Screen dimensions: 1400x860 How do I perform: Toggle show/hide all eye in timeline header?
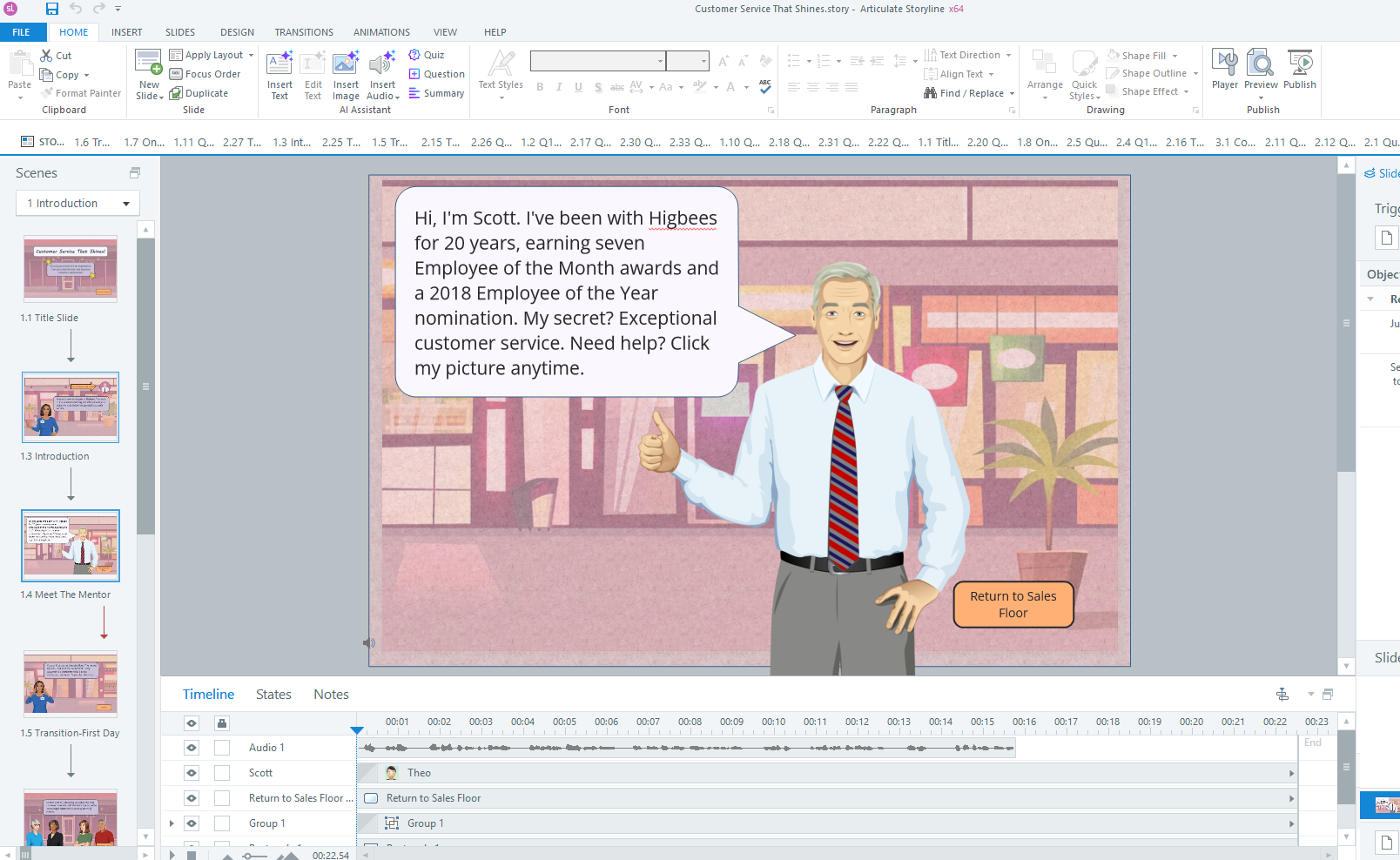pos(192,723)
